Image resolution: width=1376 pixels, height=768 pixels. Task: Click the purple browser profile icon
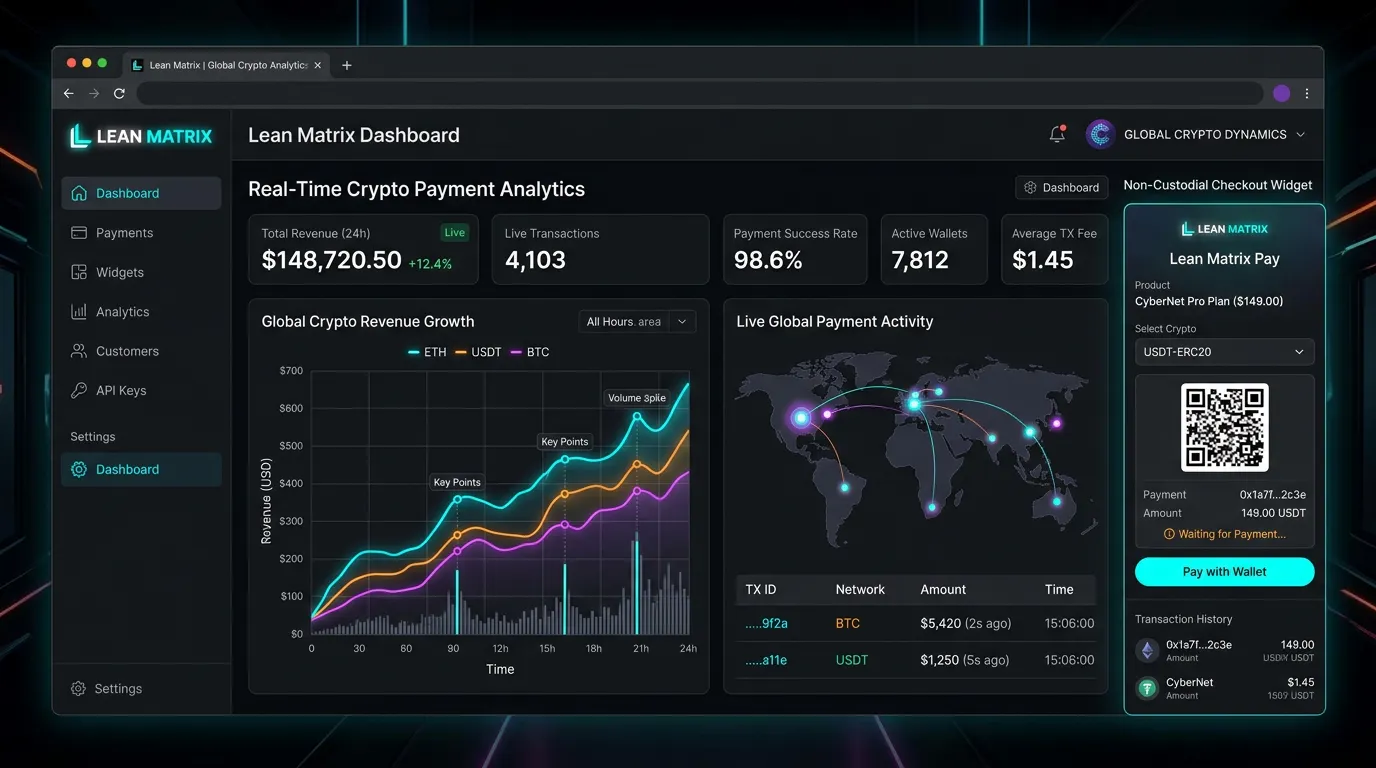pyautogui.click(x=1282, y=93)
